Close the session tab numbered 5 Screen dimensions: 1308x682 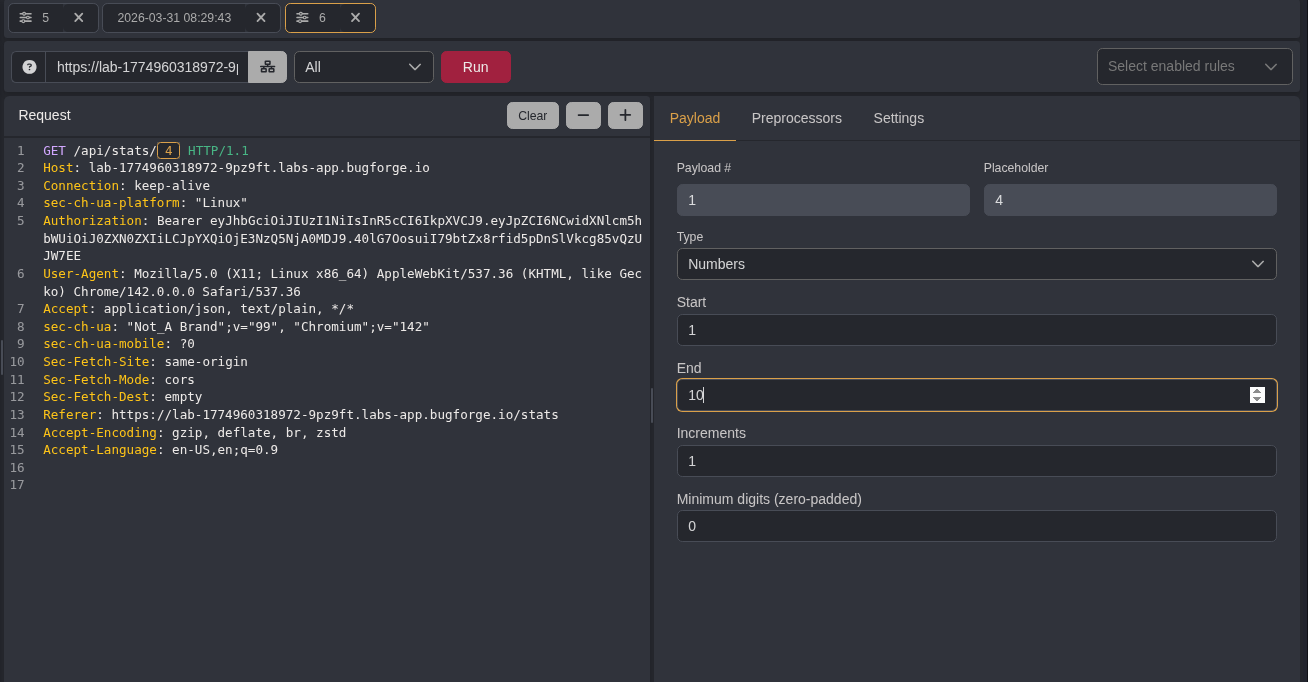(x=78, y=18)
